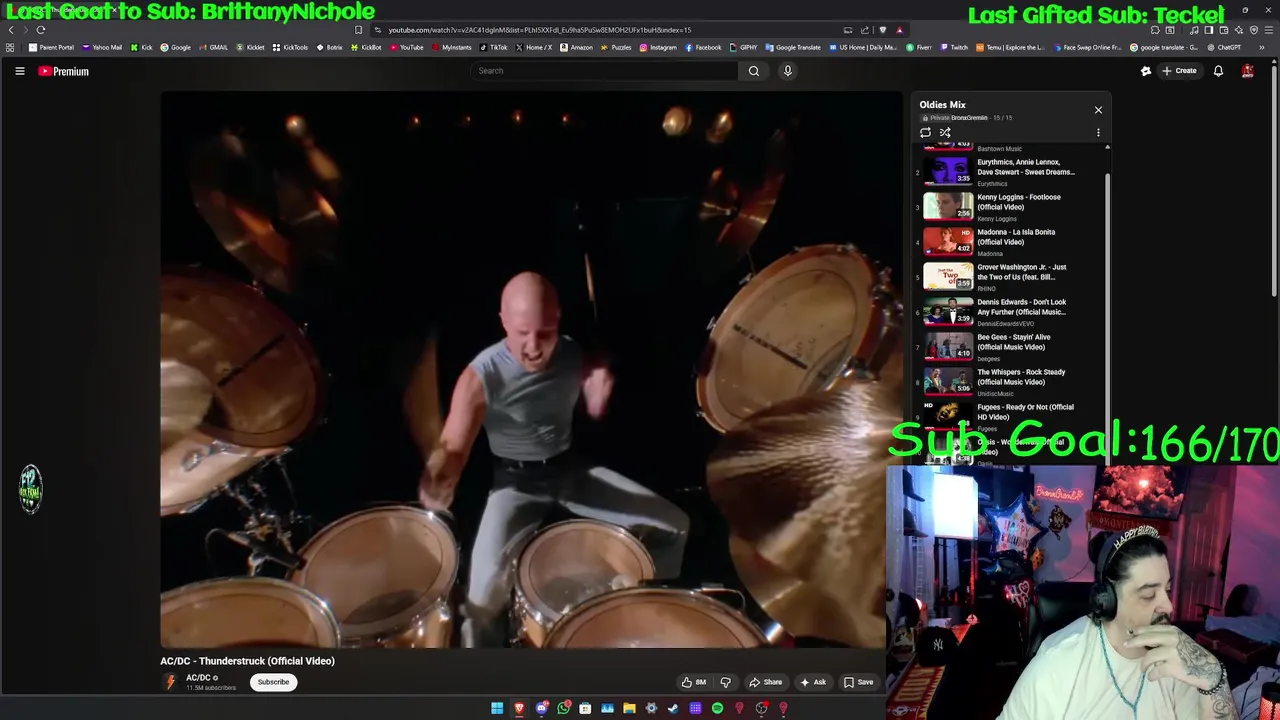Open AC/DC channel name link
The image size is (1280, 720).
click(x=198, y=678)
